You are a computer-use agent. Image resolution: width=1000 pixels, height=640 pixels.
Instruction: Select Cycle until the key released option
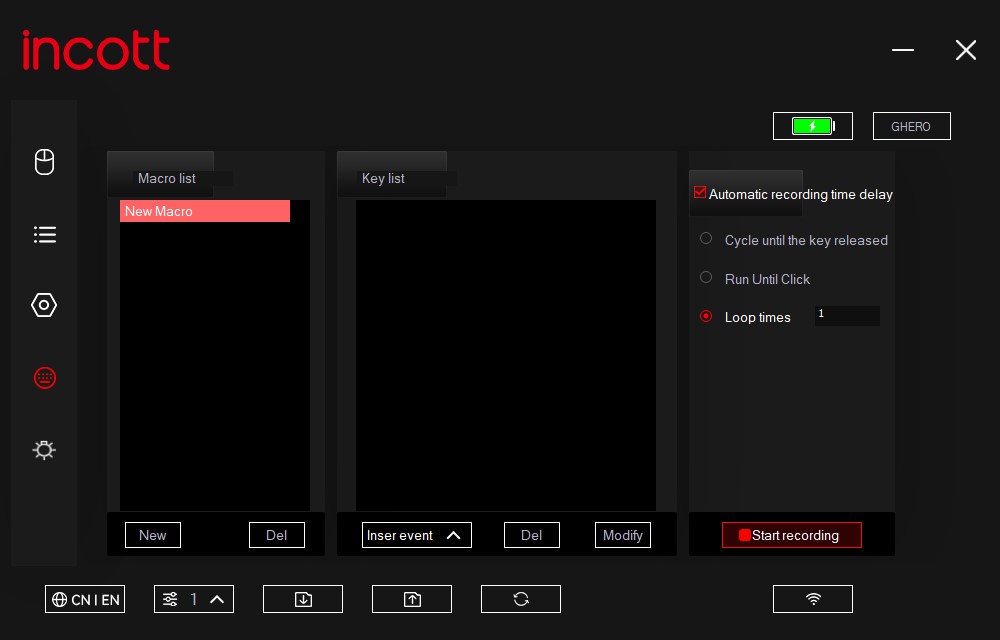tap(706, 238)
